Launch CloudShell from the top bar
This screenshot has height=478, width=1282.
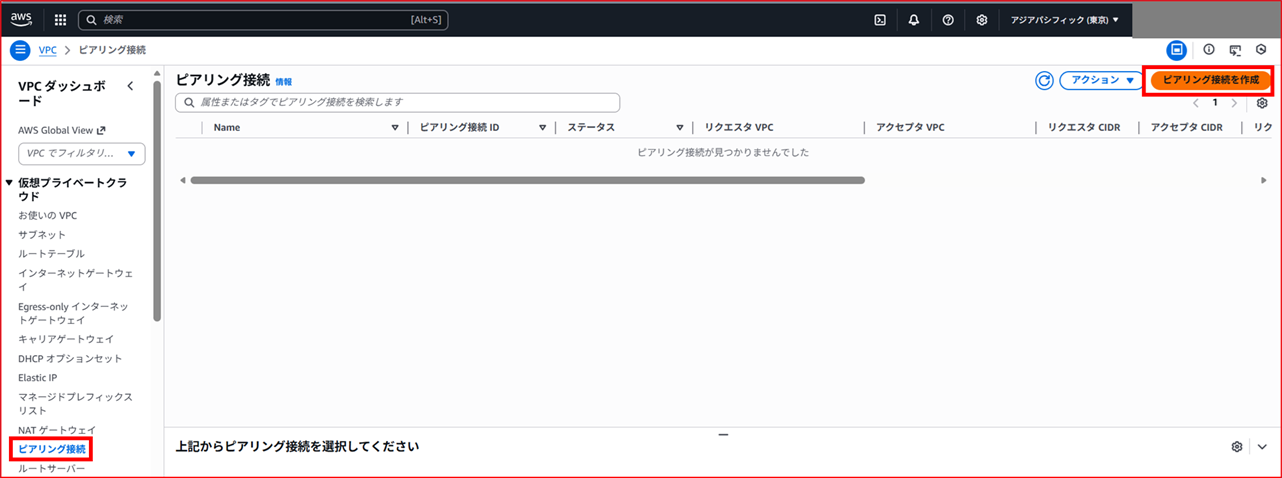(880, 19)
